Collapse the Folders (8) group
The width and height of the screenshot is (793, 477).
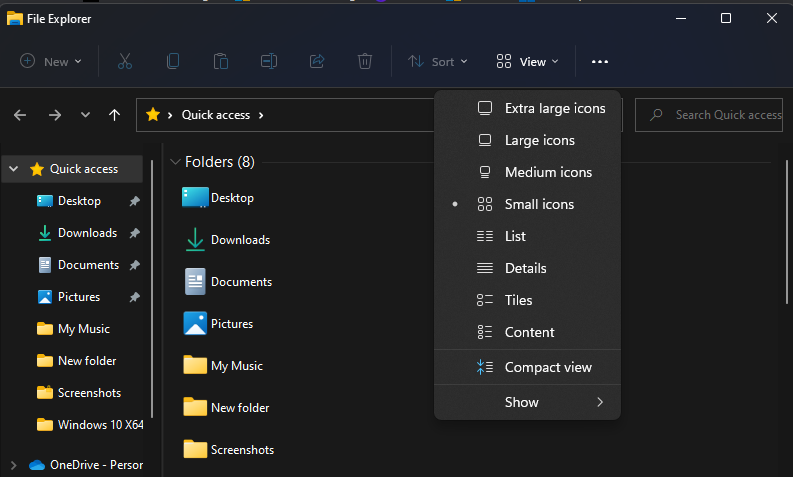[x=175, y=162]
